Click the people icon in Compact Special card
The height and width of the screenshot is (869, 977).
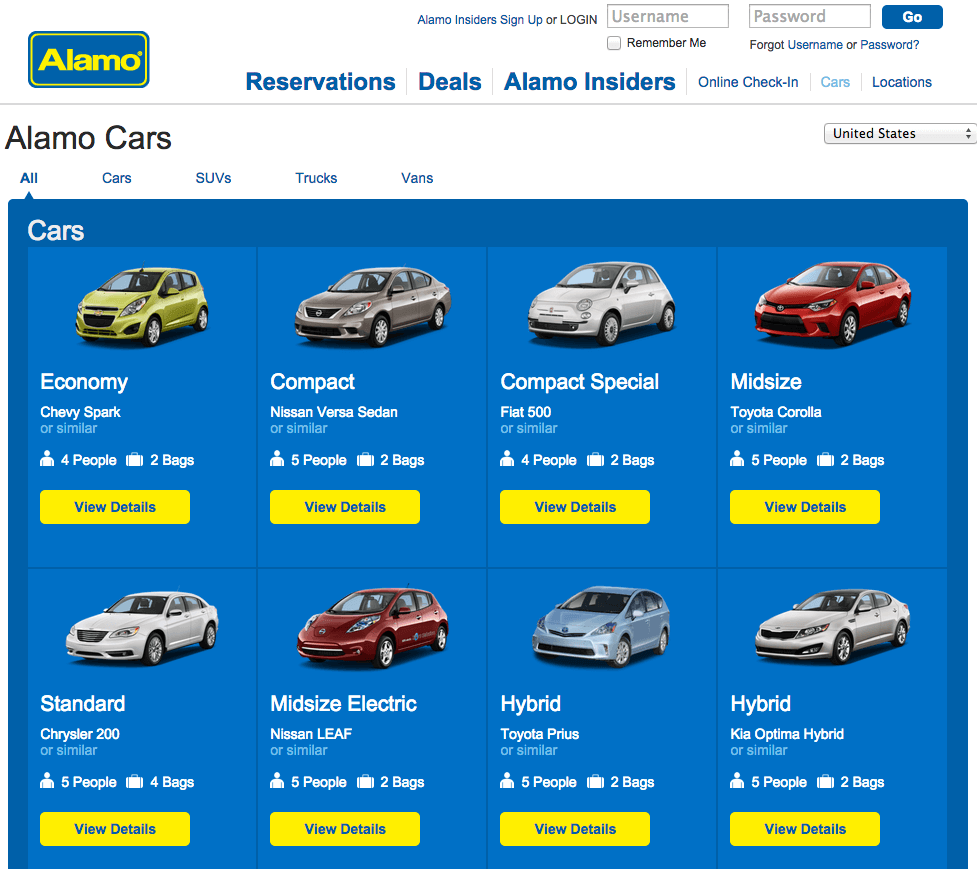507,459
